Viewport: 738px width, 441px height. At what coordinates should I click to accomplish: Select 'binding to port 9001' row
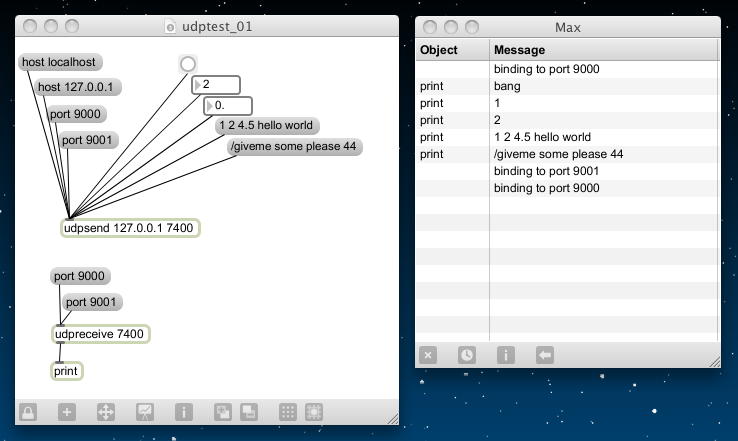coord(567,171)
